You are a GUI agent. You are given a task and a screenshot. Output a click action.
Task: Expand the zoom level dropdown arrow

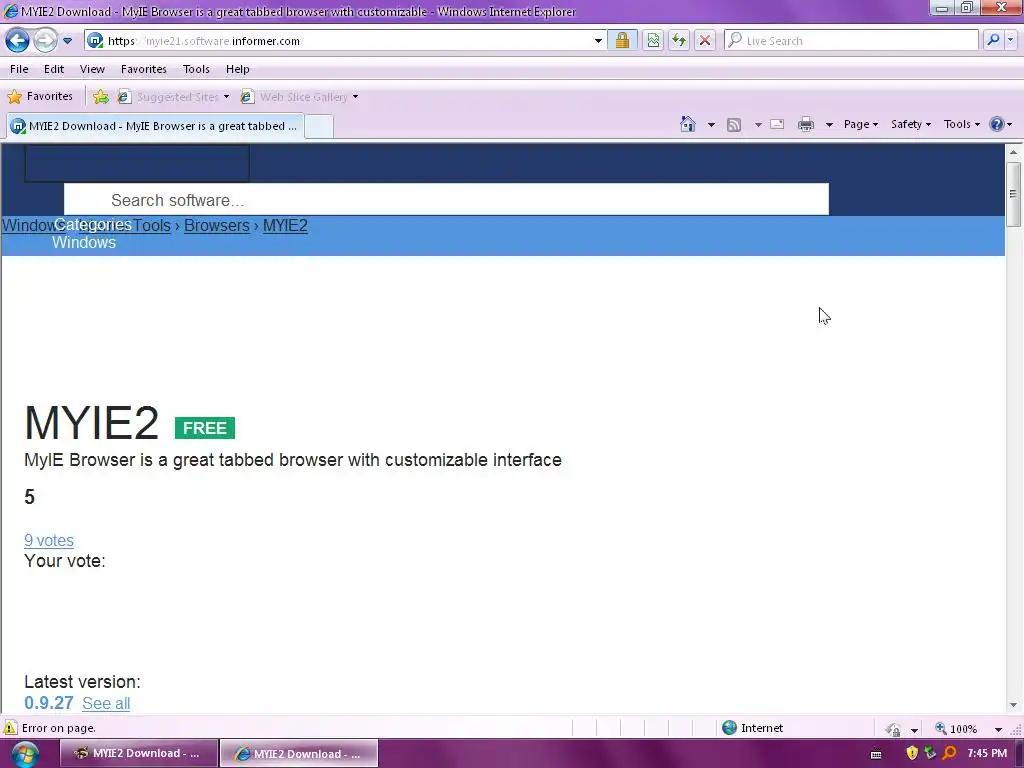point(998,729)
